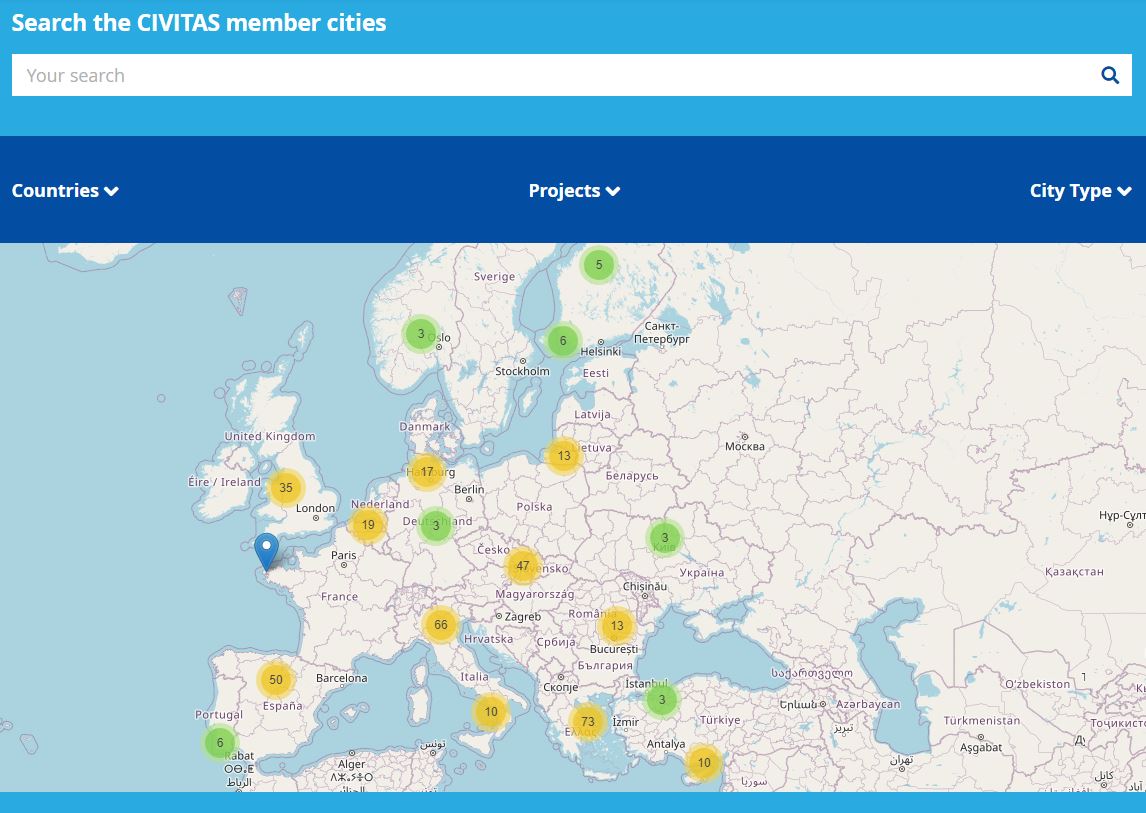Select the blue map pin near Brittany
The height and width of the screenshot is (813, 1146).
click(266, 552)
